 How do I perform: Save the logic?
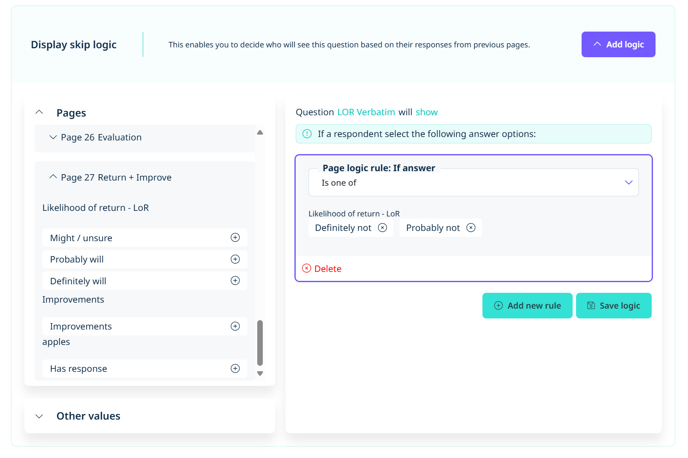coord(613,306)
